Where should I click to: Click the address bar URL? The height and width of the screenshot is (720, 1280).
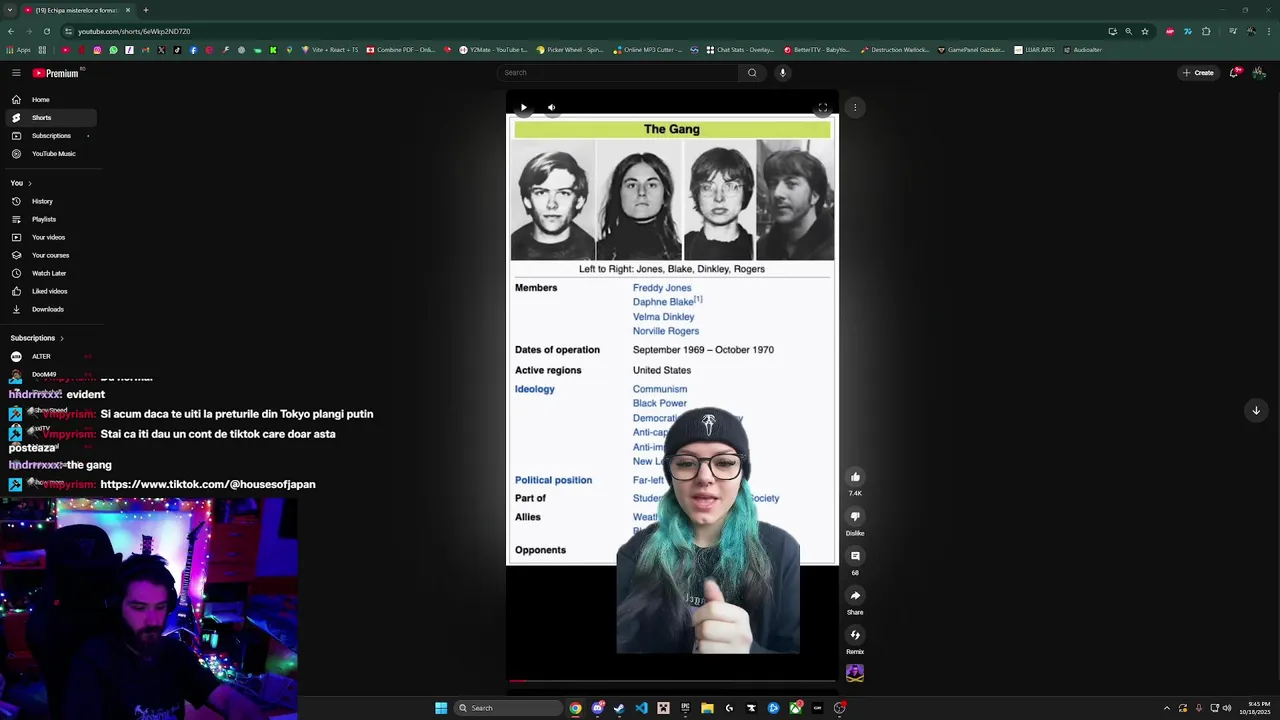(x=134, y=31)
